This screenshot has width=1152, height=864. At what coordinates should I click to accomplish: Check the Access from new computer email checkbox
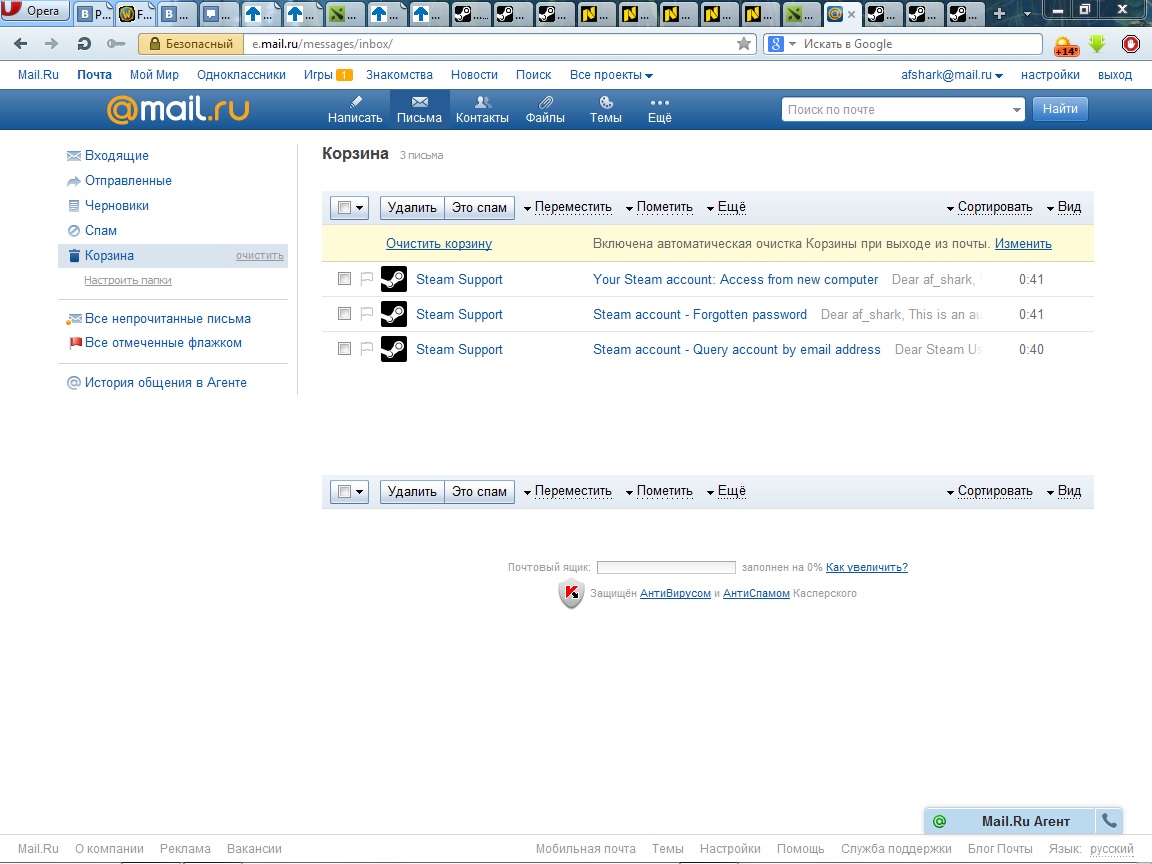pyautogui.click(x=344, y=278)
